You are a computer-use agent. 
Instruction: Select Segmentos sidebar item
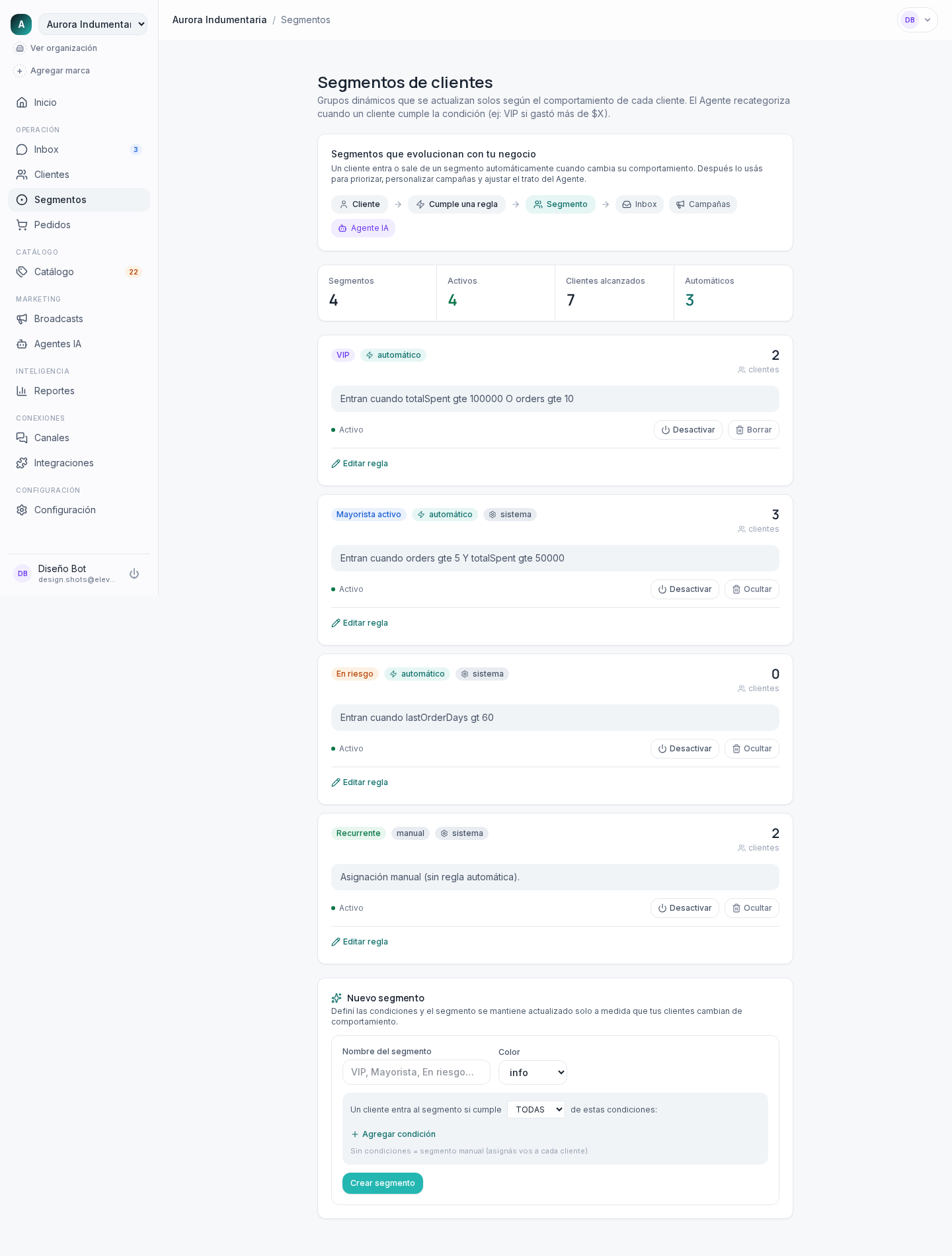pyautogui.click(x=79, y=200)
